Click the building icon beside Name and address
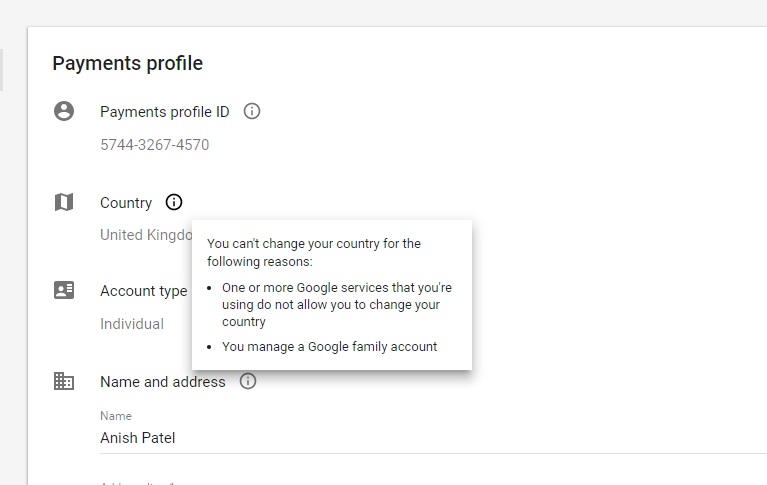Viewport: 767px width, 485px height. pos(64,381)
